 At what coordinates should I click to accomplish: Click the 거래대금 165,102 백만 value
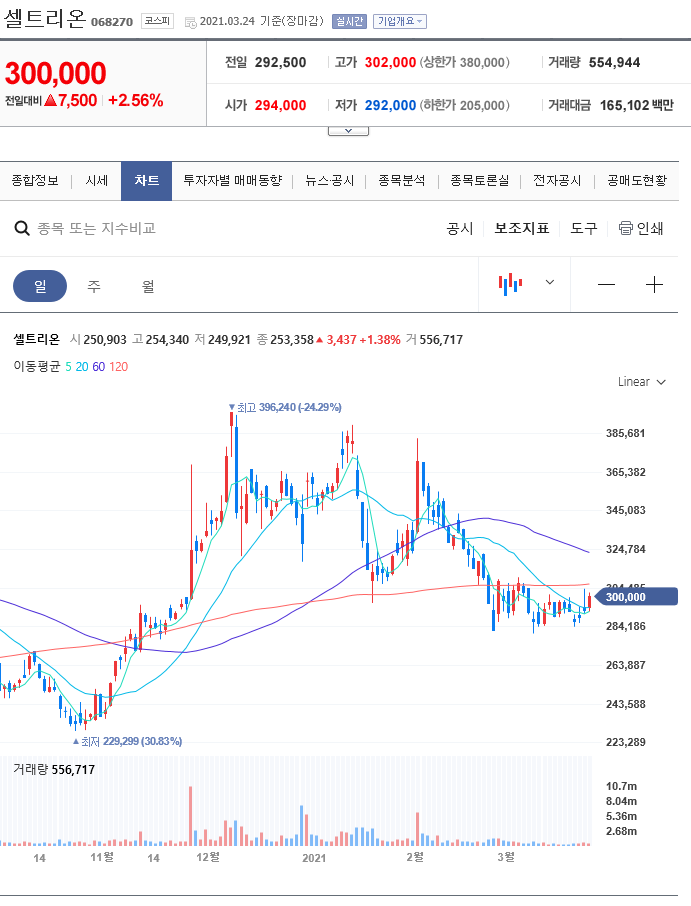pos(637,105)
